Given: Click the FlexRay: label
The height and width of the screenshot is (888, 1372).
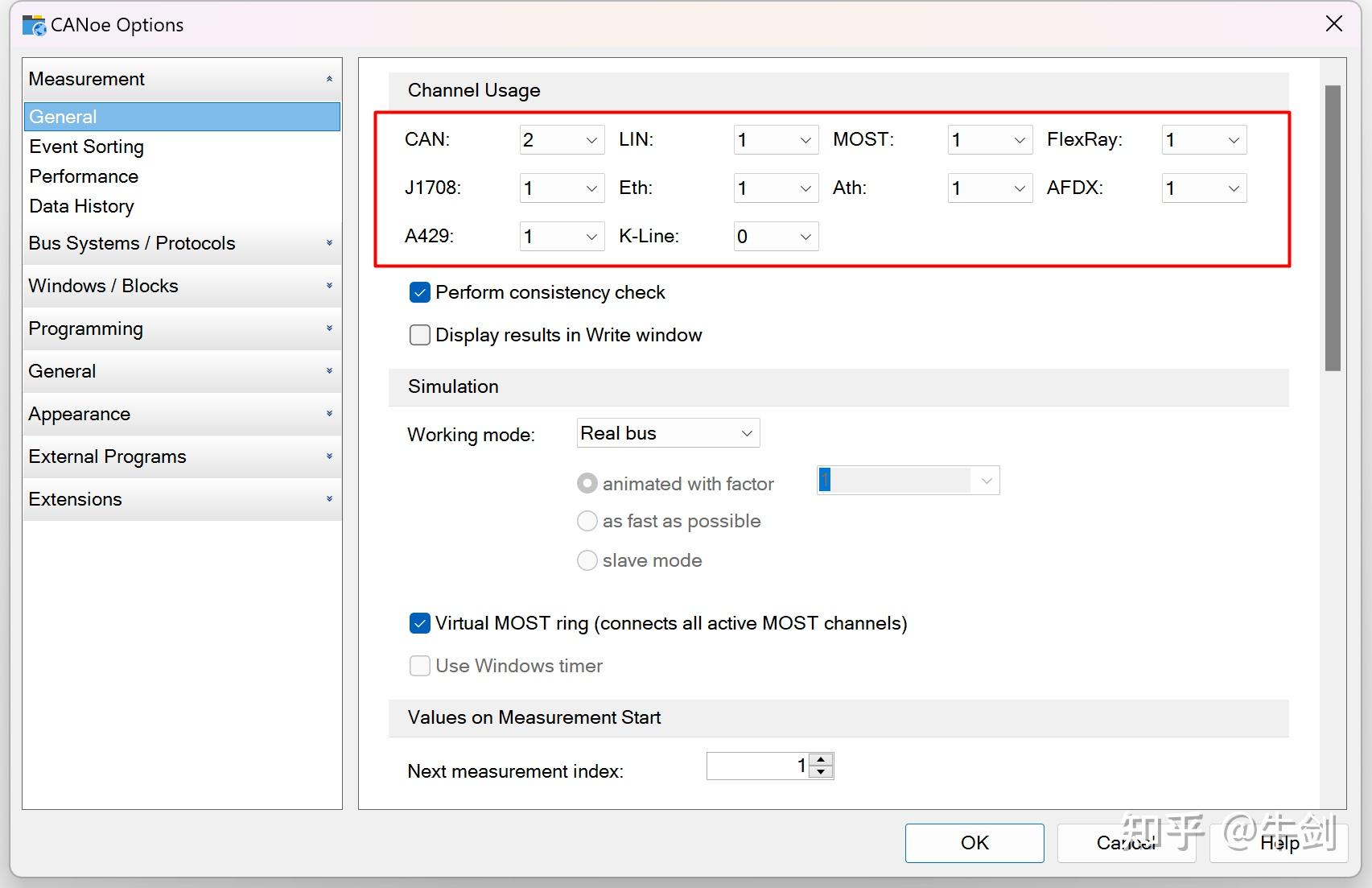Looking at the screenshot, I should click(1084, 139).
